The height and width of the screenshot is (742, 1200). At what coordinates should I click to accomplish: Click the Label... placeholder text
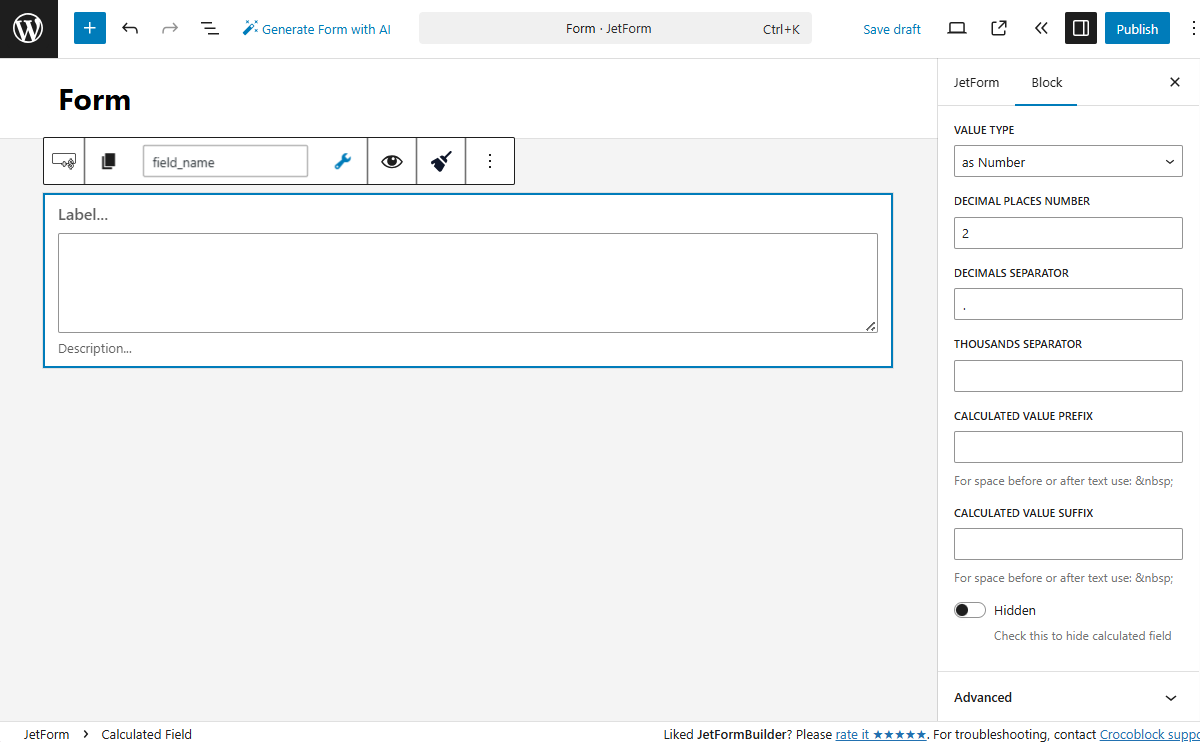[83, 214]
